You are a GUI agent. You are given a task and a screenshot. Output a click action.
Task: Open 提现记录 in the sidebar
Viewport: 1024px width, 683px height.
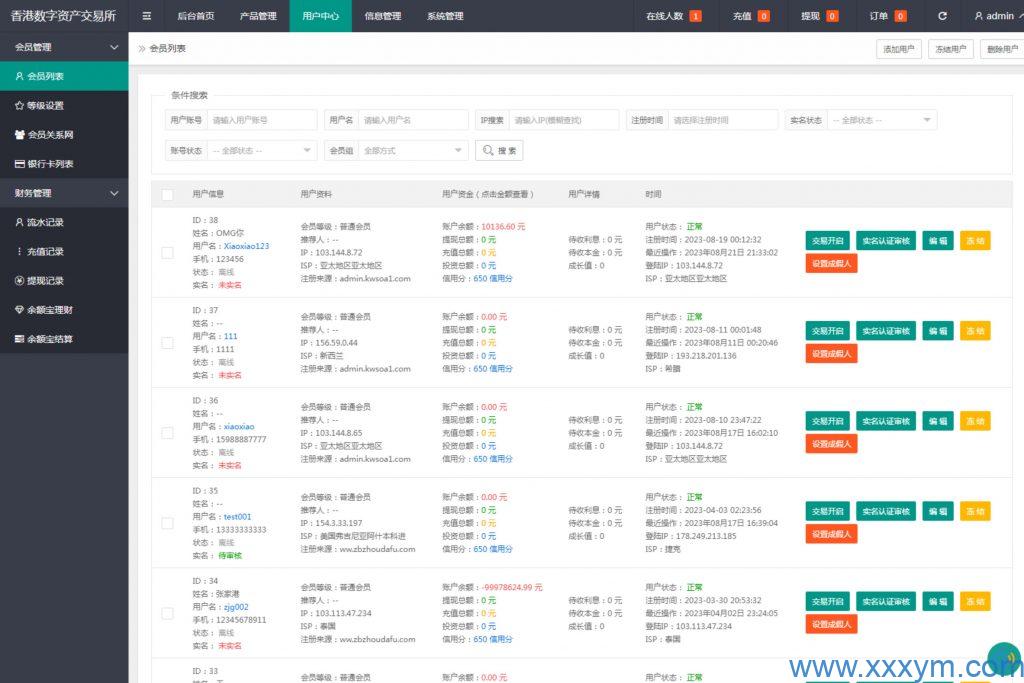pos(45,281)
